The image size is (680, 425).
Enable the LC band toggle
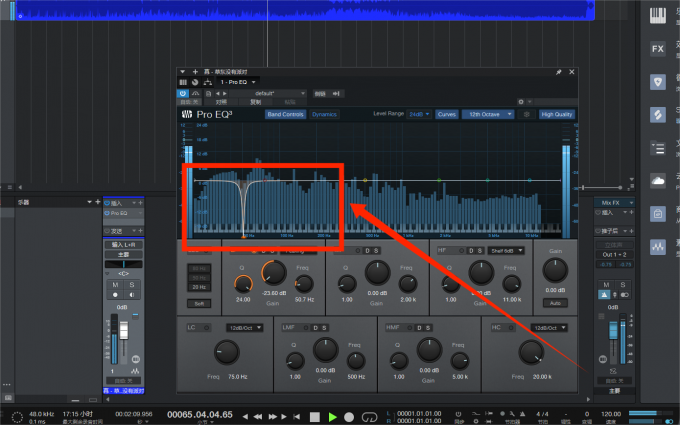207,327
